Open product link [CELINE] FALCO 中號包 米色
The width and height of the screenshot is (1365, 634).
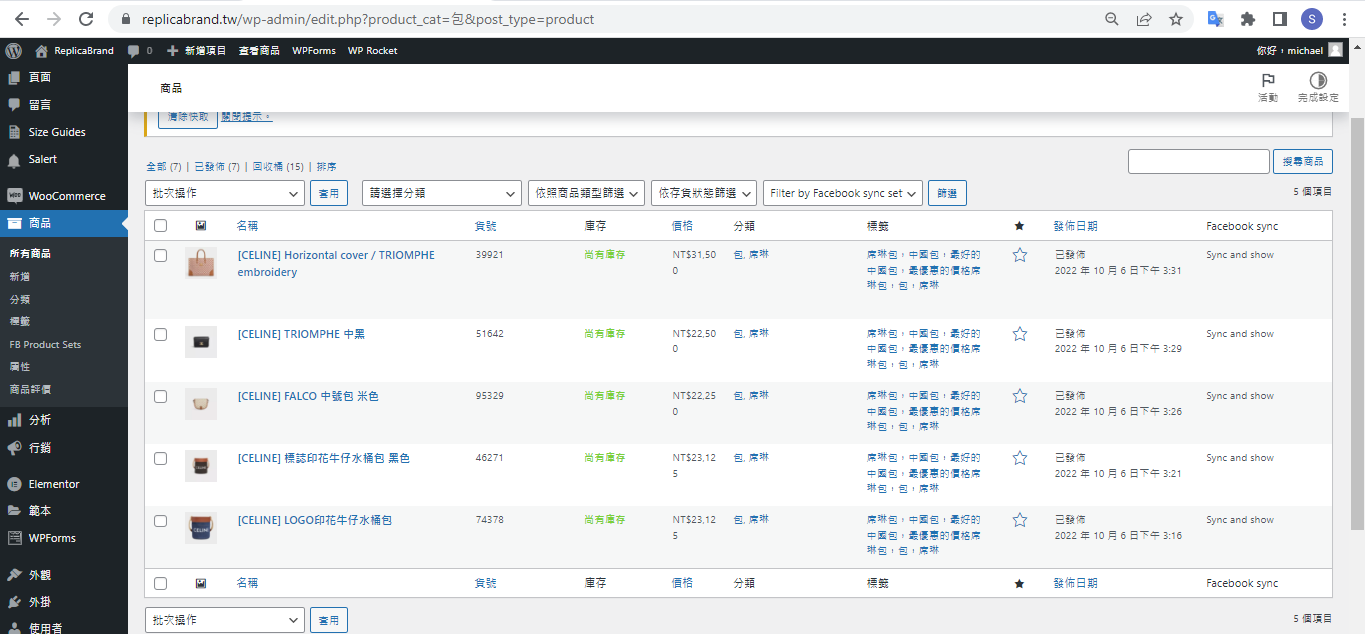point(308,396)
